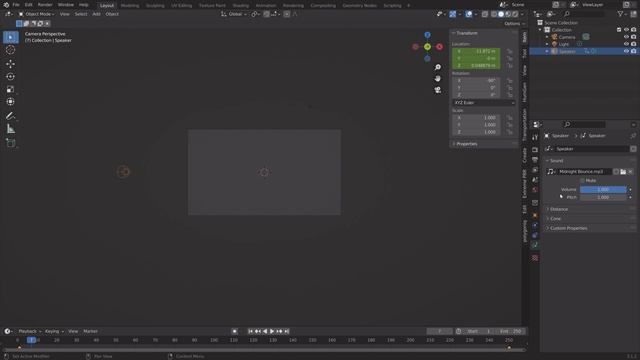Toggle X-ray viewport display
Viewport: 640px width, 360px height.
(x=485, y=14)
